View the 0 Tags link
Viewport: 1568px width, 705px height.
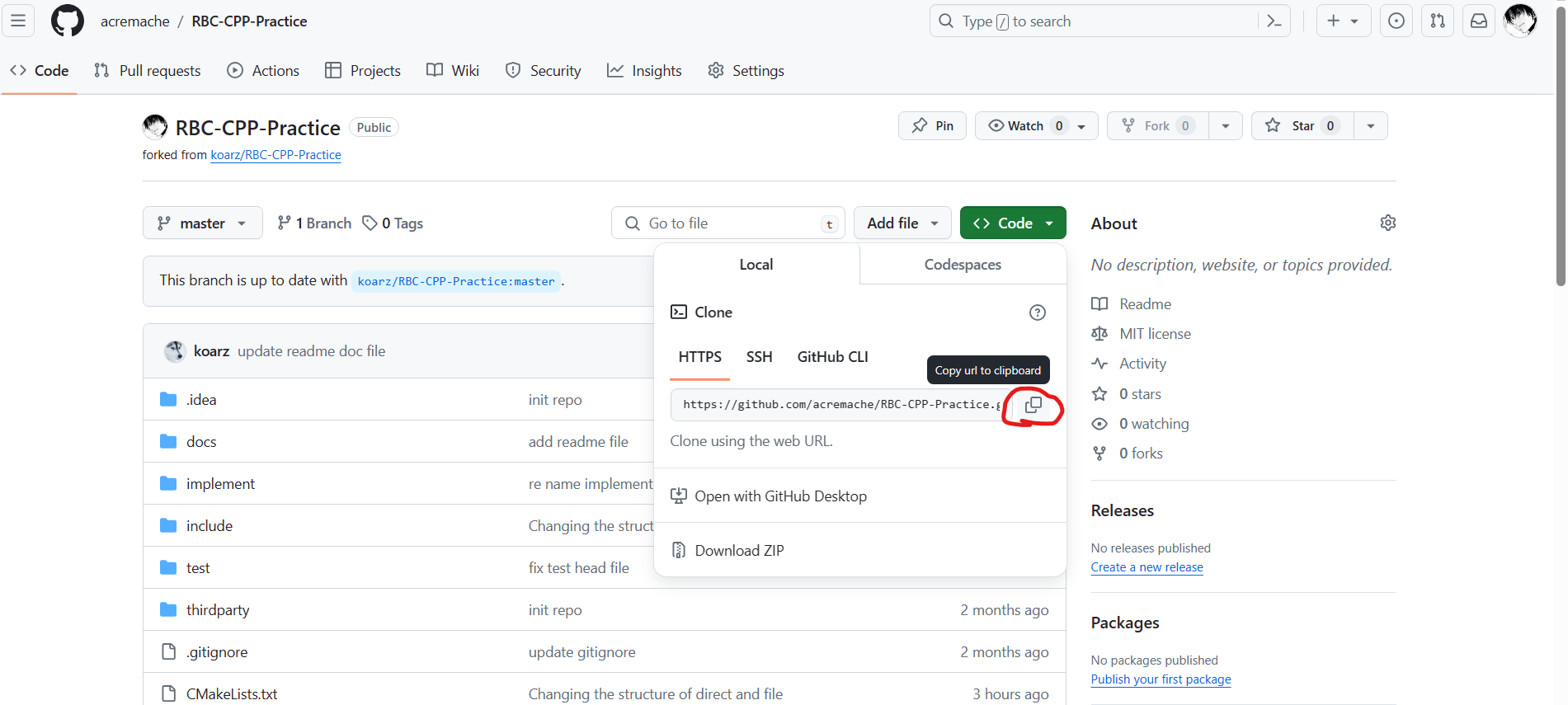tap(393, 223)
